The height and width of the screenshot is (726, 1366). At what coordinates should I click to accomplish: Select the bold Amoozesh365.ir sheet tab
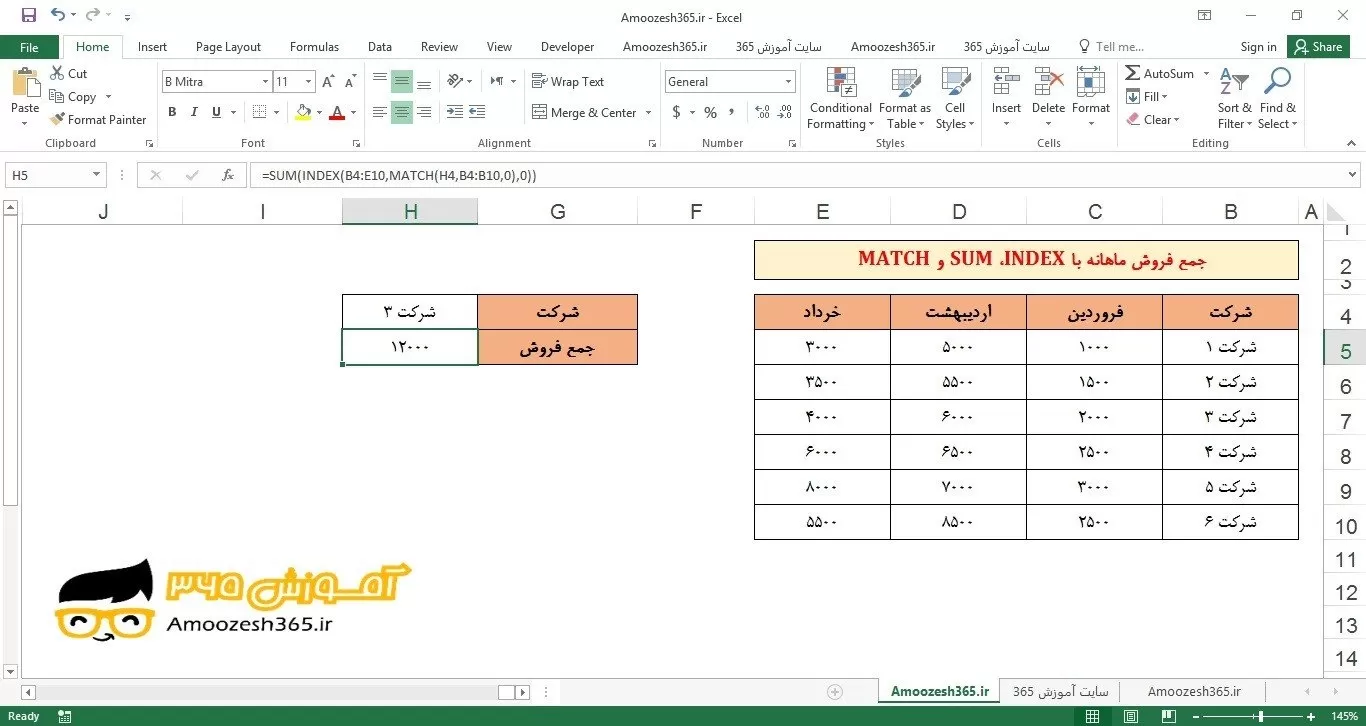click(x=940, y=691)
